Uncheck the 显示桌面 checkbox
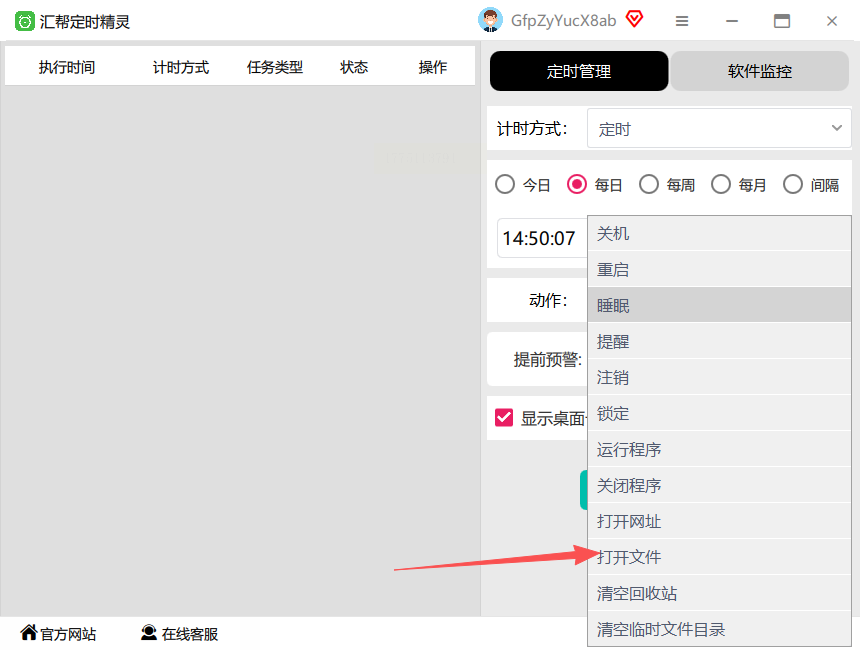This screenshot has height=650, width=860. click(504, 417)
